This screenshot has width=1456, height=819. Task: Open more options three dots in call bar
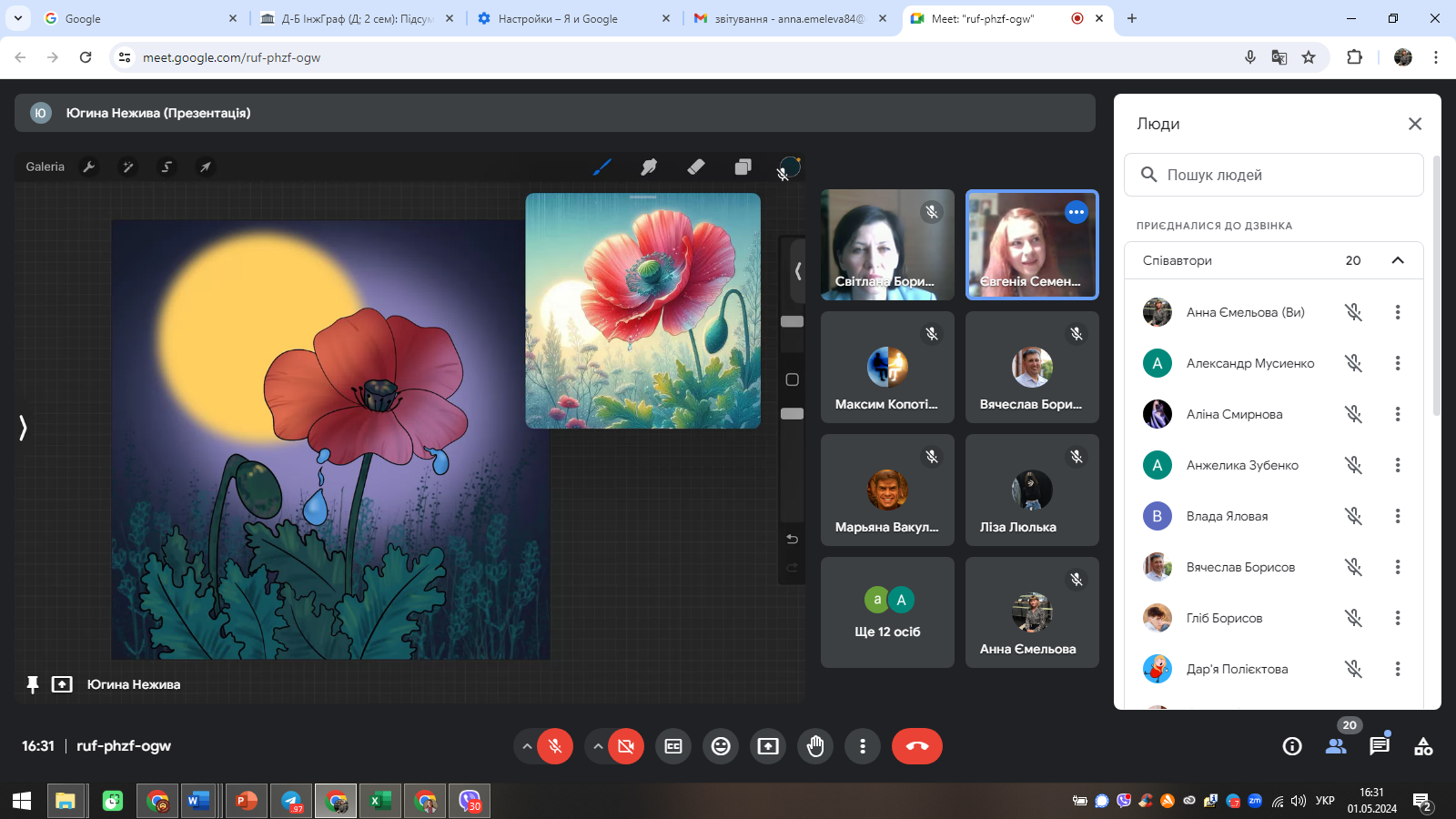click(863, 746)
